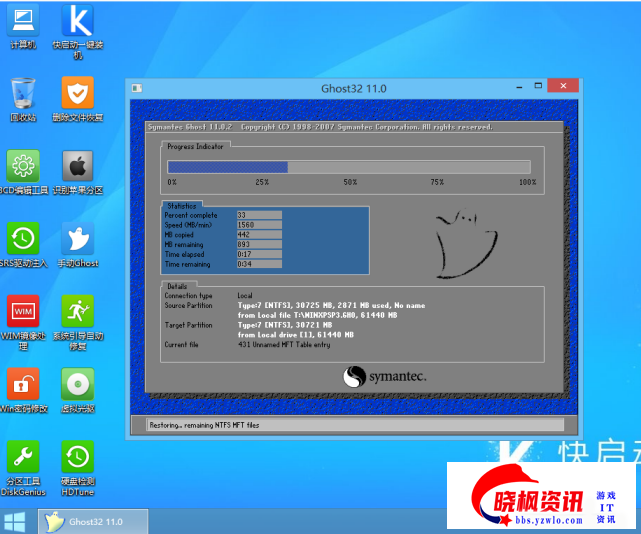Open the red WIM image tool icon
This screenshot has height=534, width=641.
coord(23,311)
